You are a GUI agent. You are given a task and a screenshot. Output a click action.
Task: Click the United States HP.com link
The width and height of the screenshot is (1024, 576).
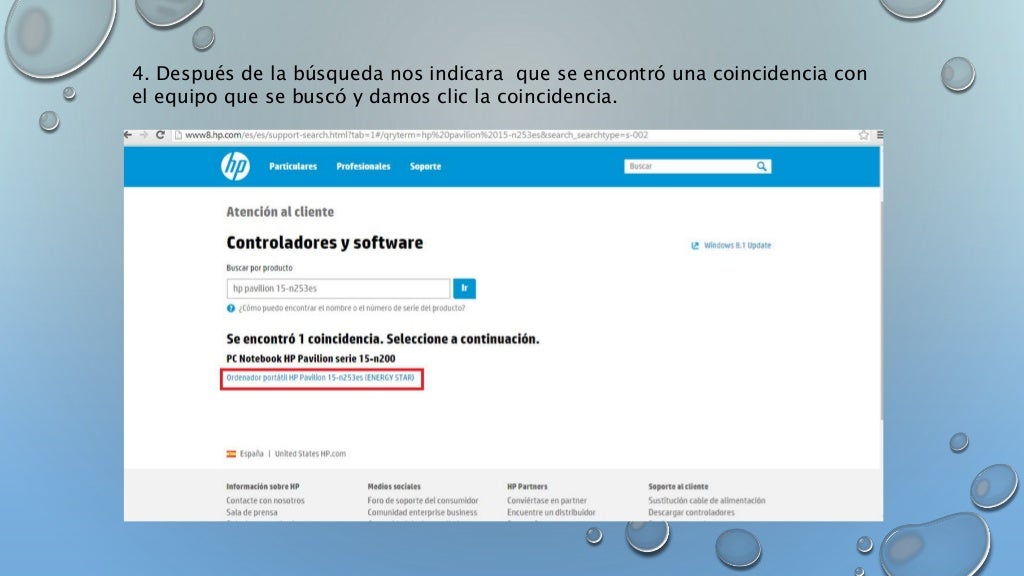point(310,454)
